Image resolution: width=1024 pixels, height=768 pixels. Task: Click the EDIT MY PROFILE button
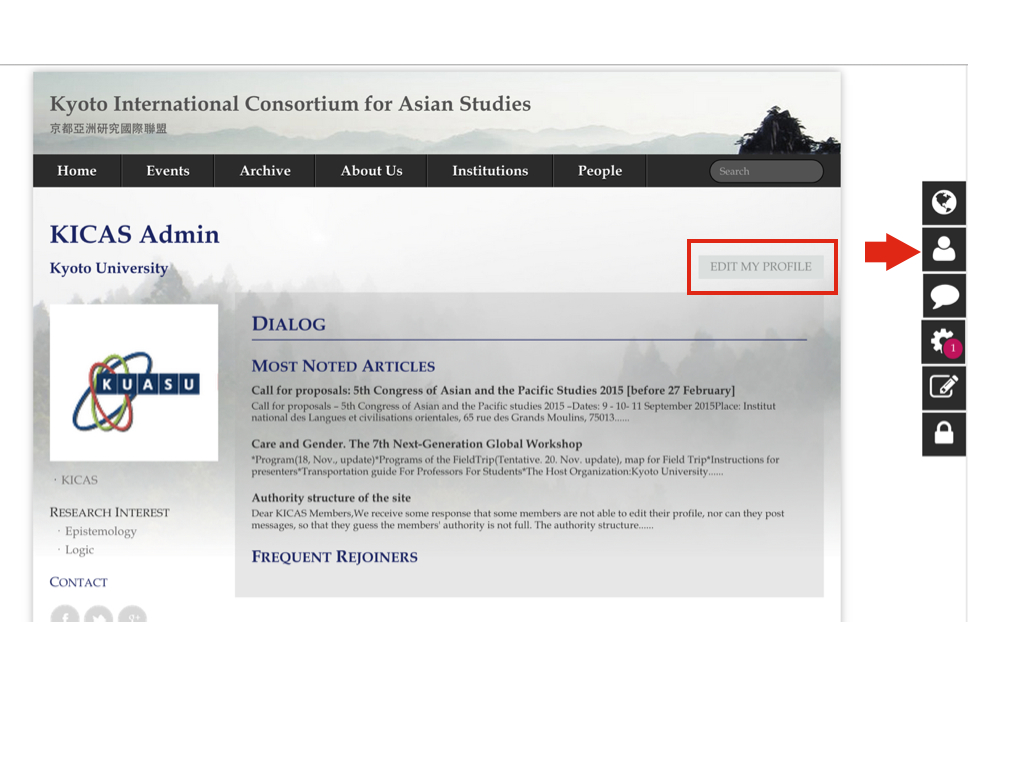(761, 266)
